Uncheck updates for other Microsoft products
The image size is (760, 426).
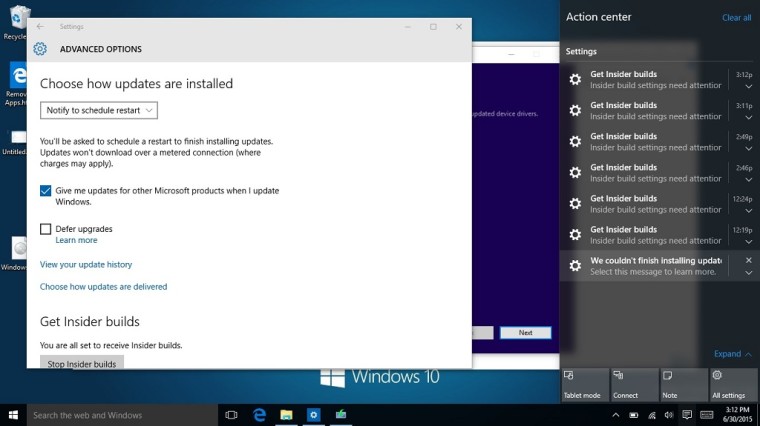[46, 190]
